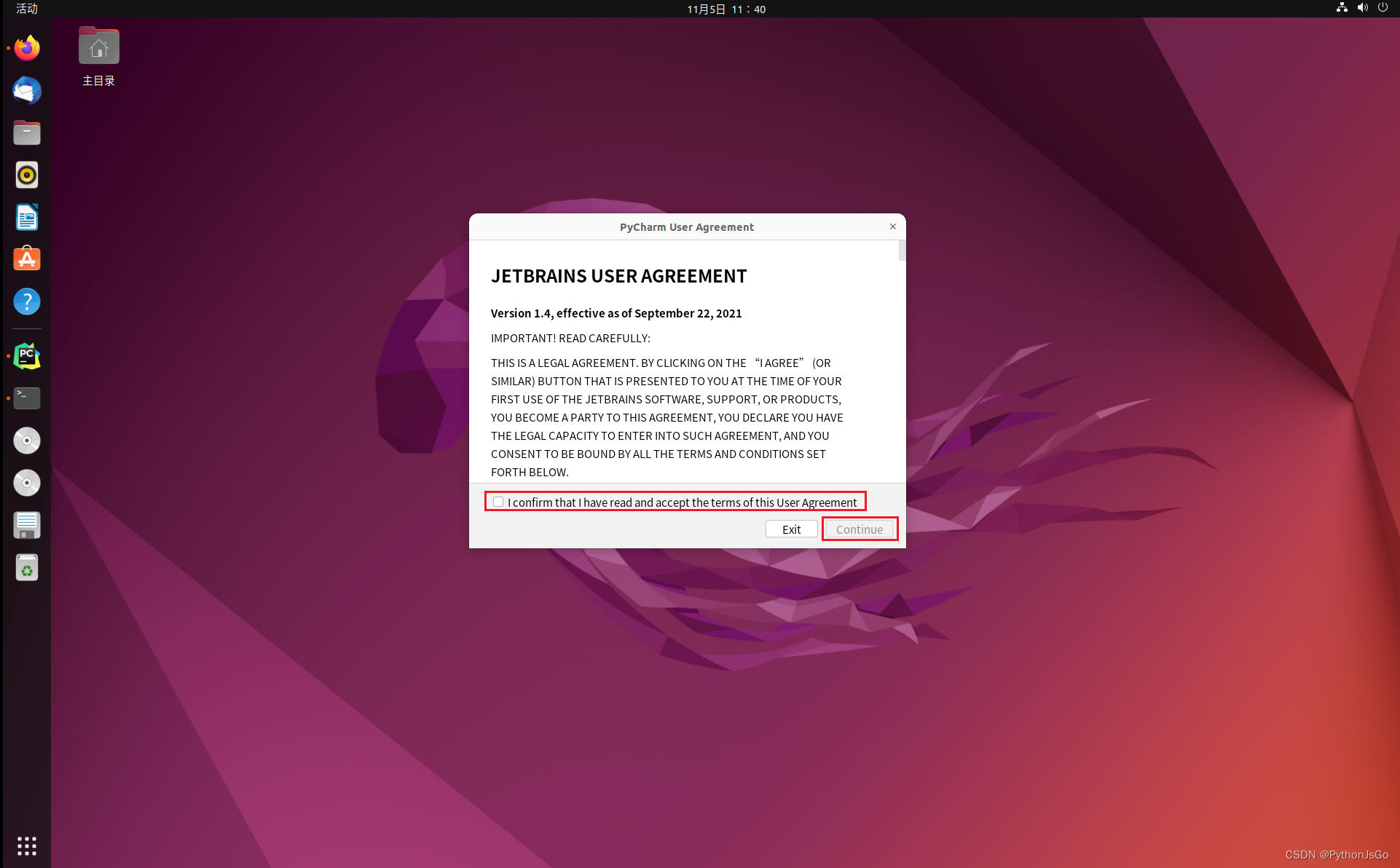The image size is (1400, 868).
Task: Click the Continue button
Action: [859, 529]
